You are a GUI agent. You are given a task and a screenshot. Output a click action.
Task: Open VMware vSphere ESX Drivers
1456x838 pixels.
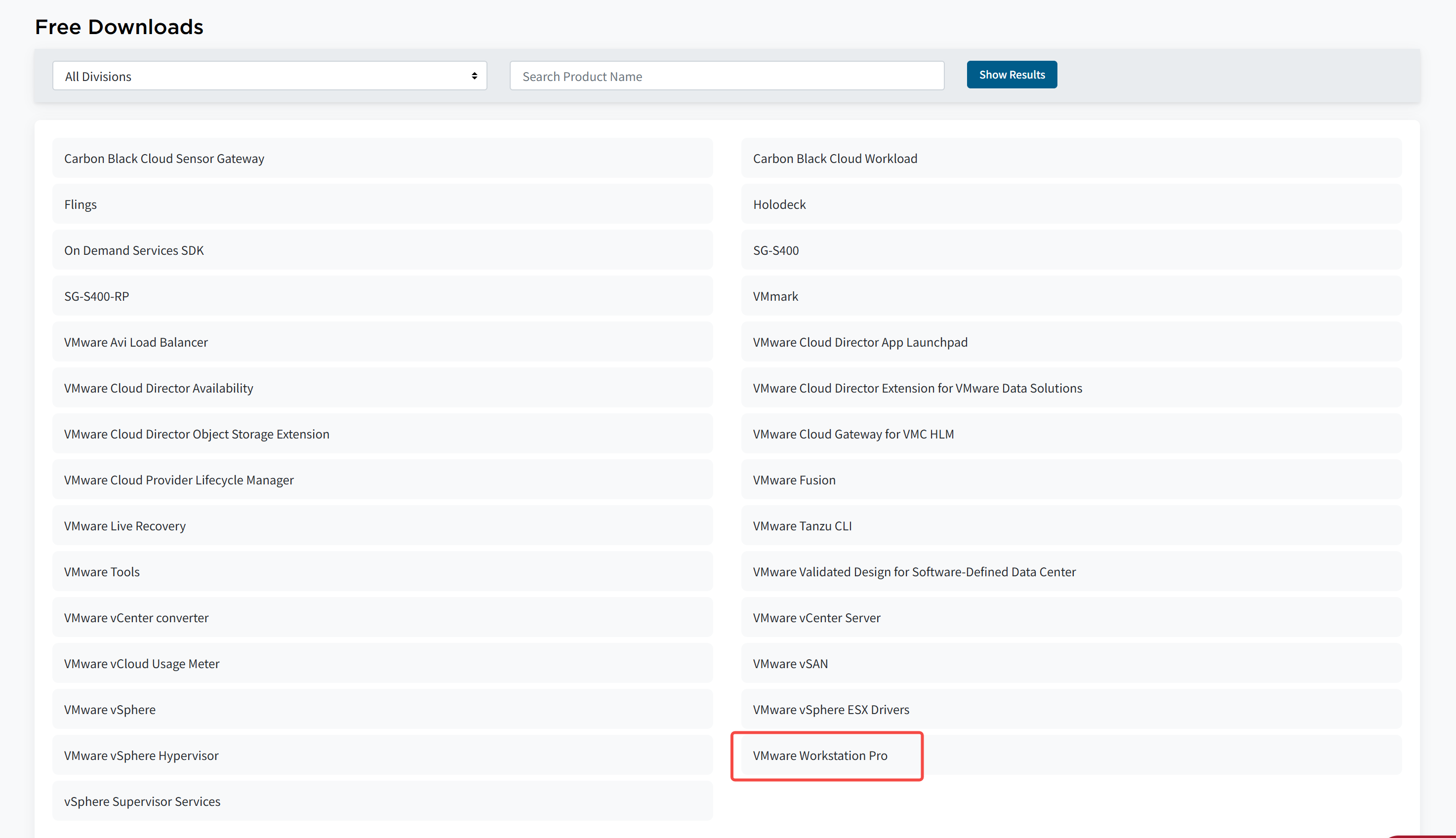1071,710
